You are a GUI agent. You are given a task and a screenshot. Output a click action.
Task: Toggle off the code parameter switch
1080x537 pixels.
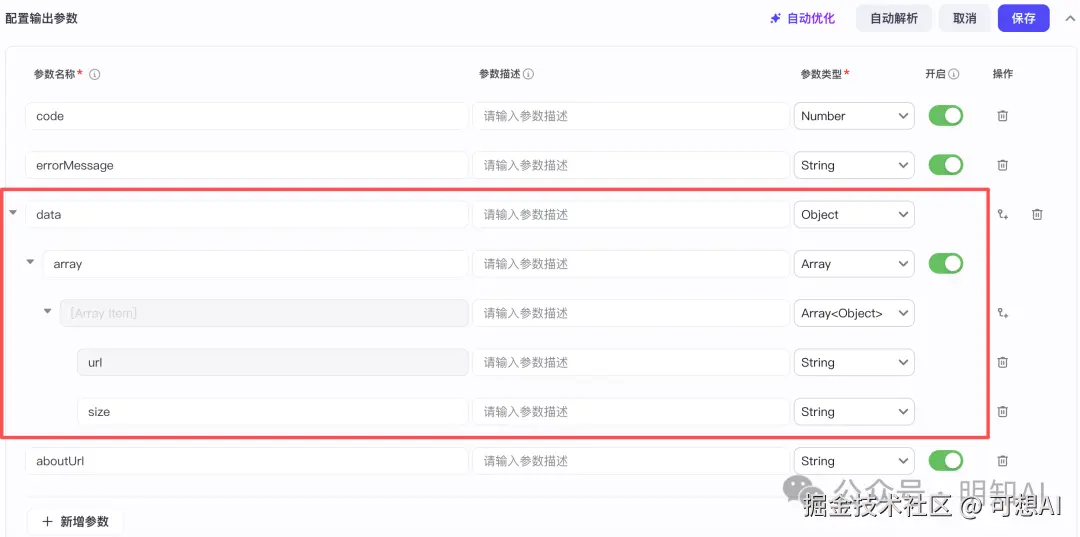click(945, 116)
